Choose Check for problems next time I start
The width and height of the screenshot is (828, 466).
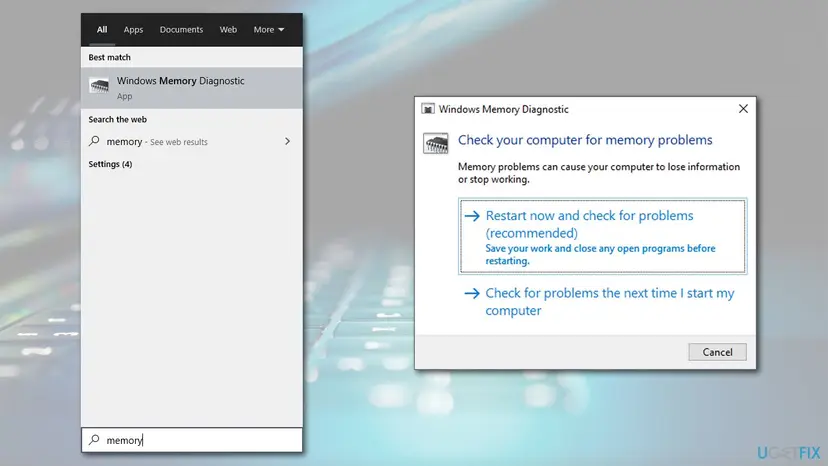click(x=603, y=302)
